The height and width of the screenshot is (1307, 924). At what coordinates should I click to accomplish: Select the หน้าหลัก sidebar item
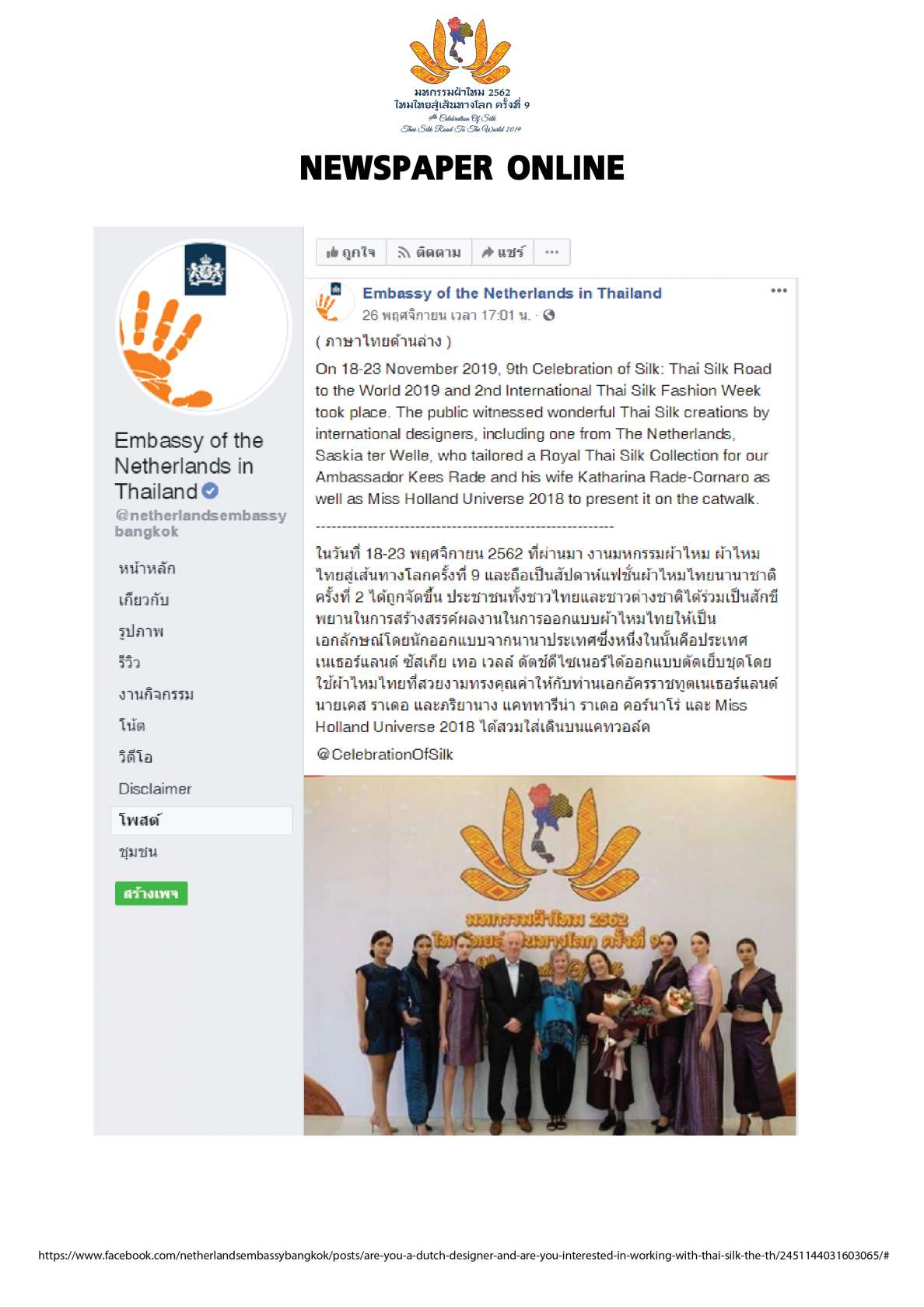click(147, 568)
